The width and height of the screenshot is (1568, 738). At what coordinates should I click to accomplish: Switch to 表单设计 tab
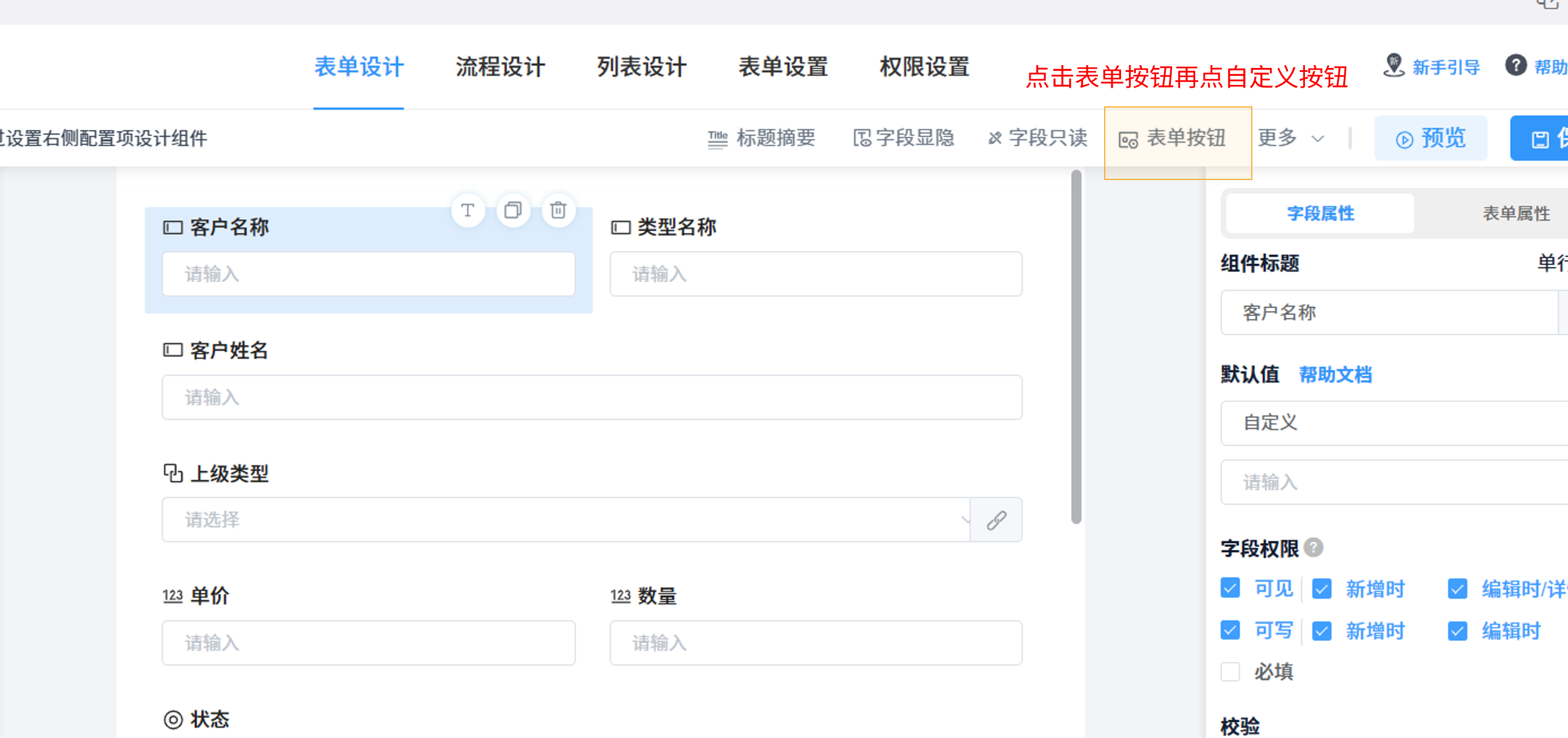(x=359, y=67)
